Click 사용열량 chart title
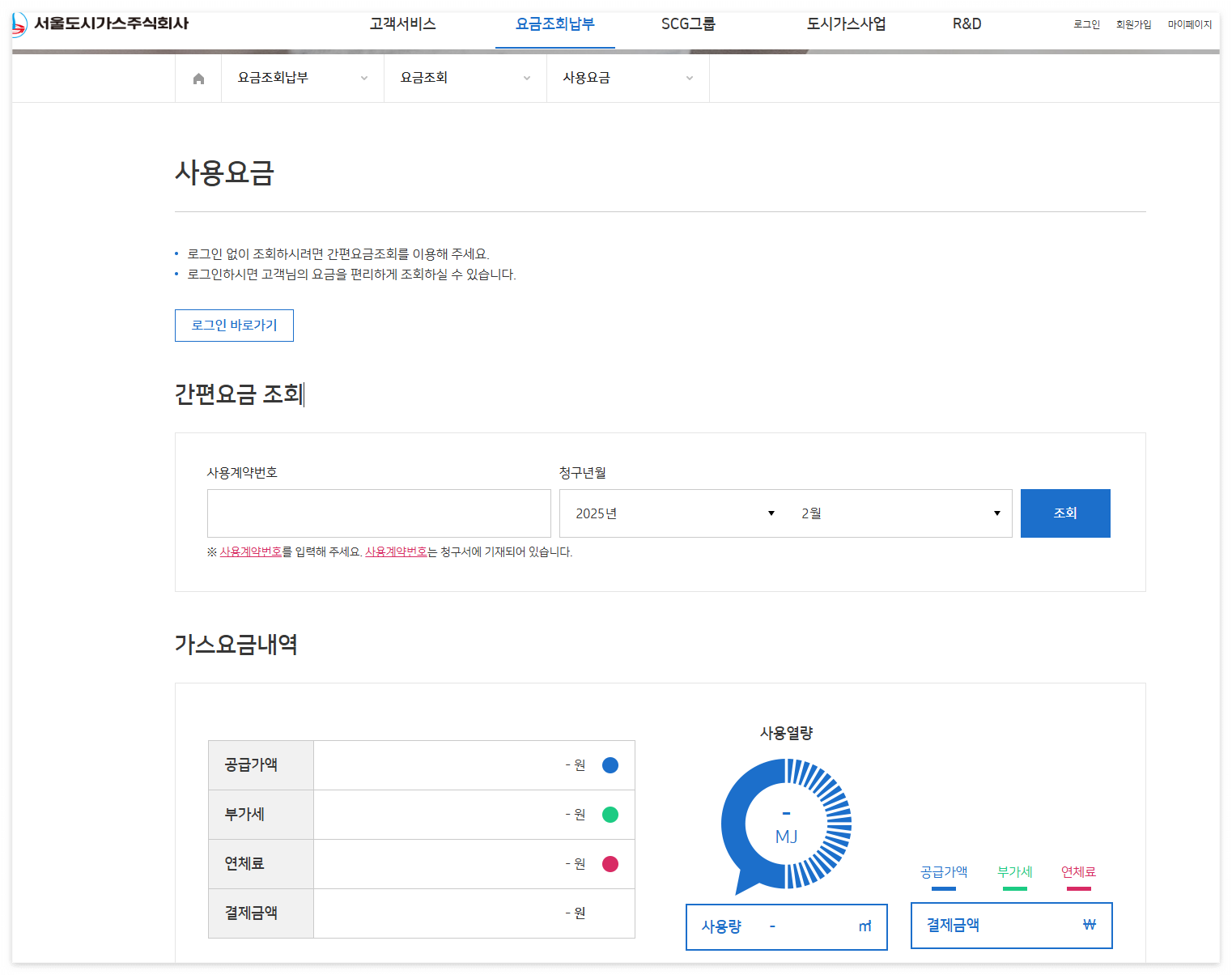Image resolution: width=1232 pixels, height=975 pixels. point(786,733)
